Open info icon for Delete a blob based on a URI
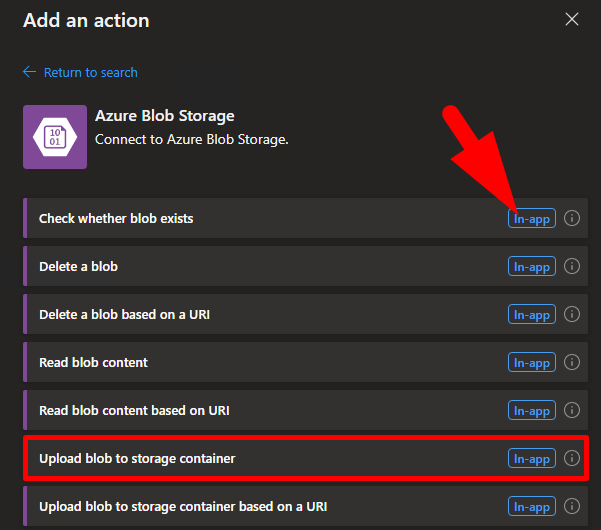601x530 pixels. point(572,314)
